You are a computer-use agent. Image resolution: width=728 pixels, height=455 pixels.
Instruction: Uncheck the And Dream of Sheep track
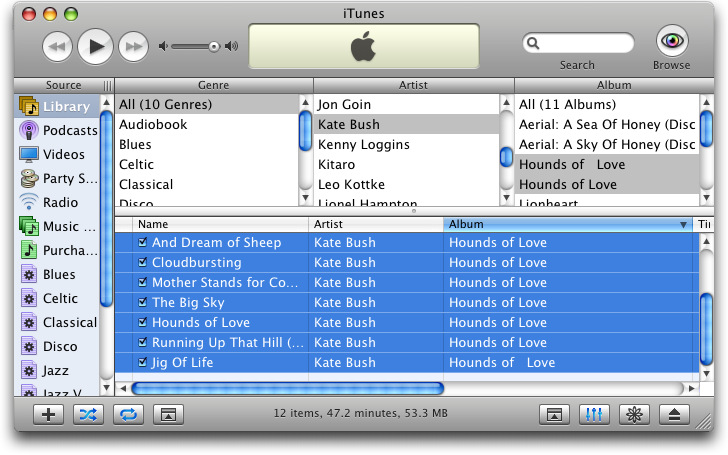click(x=143, y=242)
